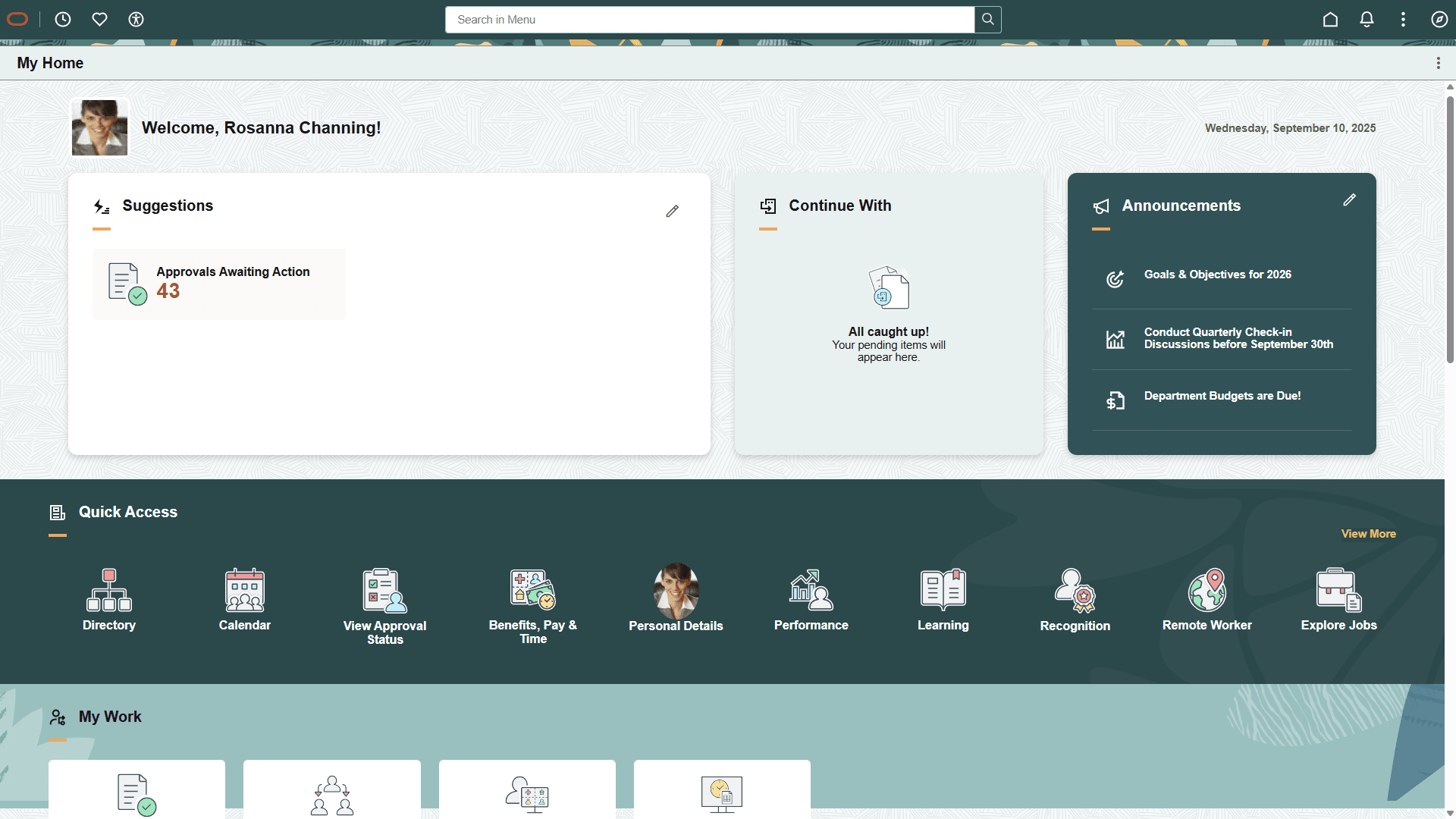Viewport: 1456px width, 819px height.
Task: Click Rosanna Channing's profile photo
Action: (x=99, y=127)
